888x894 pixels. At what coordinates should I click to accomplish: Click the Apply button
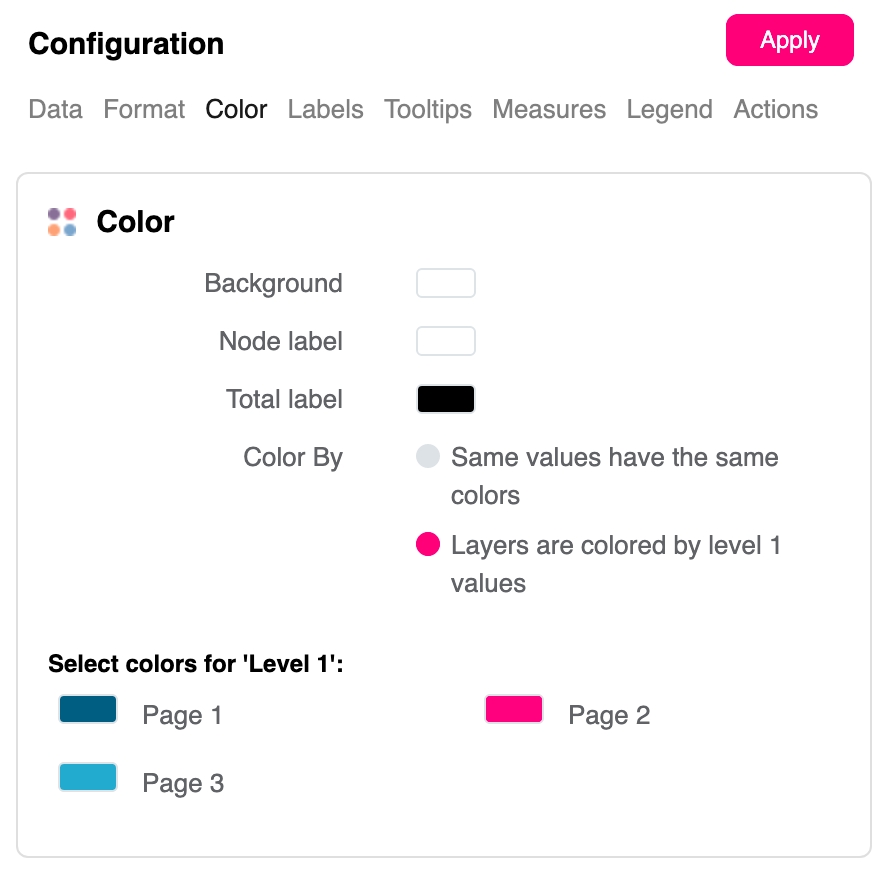click(789, 41)
